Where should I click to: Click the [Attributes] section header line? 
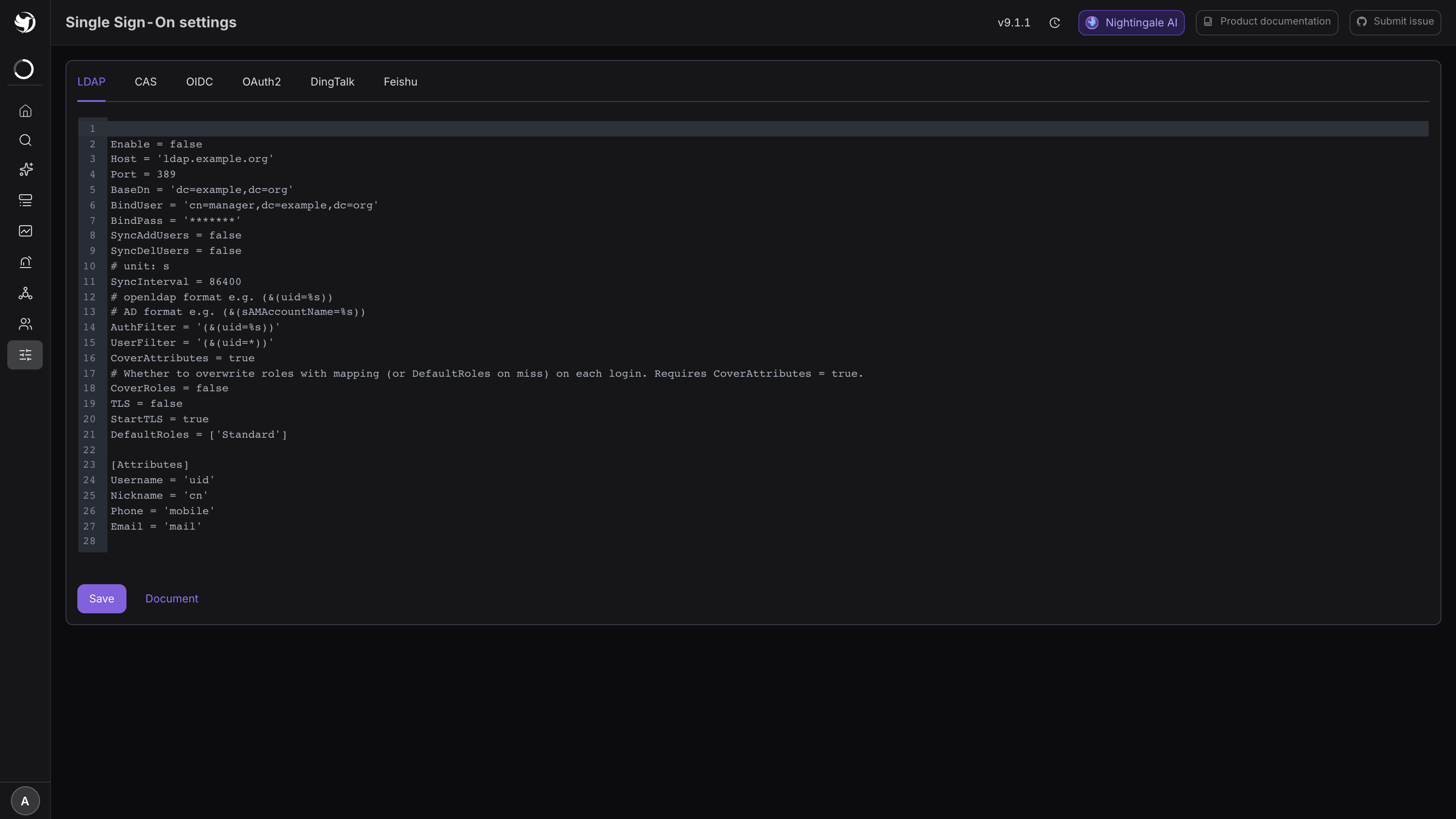pyautogui.click(x=150, y=465)
